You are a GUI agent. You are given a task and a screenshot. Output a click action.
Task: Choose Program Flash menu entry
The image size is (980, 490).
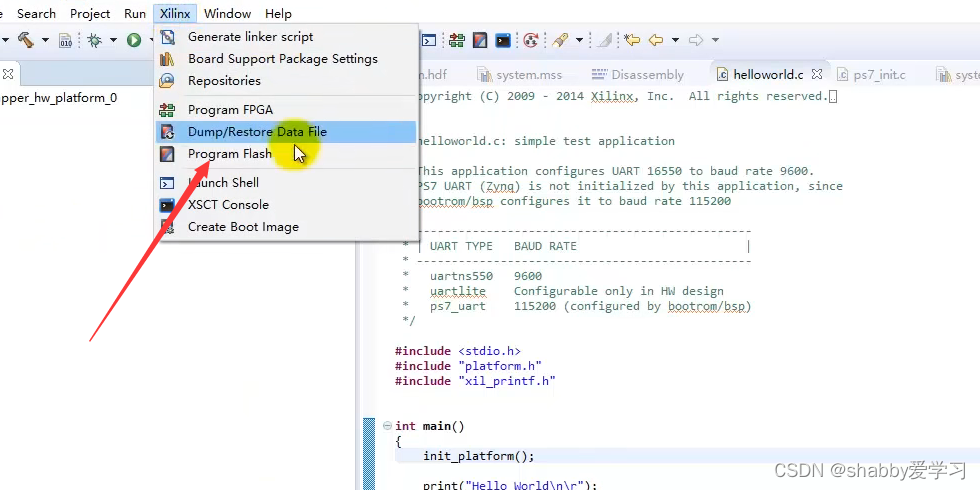click(x=286, y=154)
